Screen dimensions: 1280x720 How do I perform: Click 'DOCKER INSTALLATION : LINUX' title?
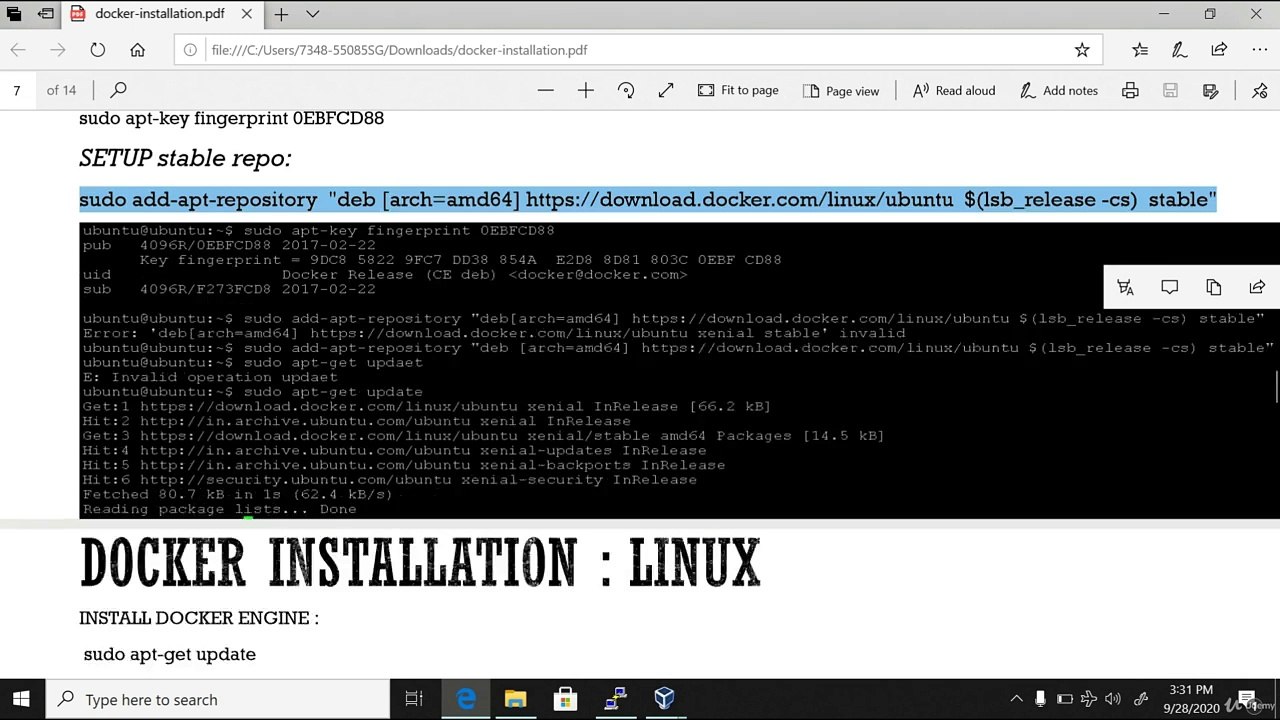click(x=420, y=563)
